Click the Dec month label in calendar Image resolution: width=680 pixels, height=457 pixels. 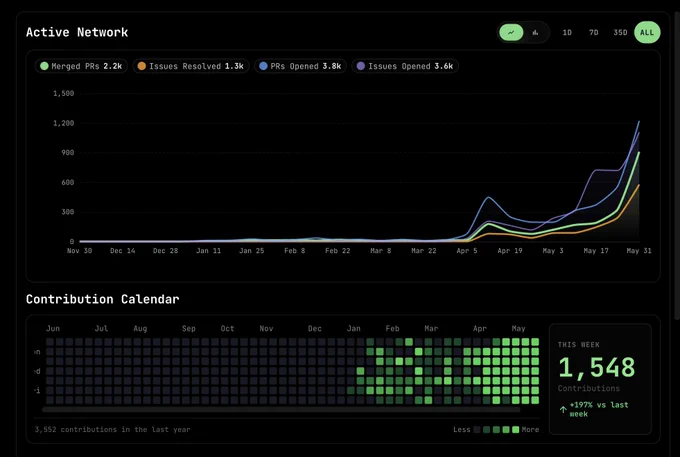pos(315,329)
